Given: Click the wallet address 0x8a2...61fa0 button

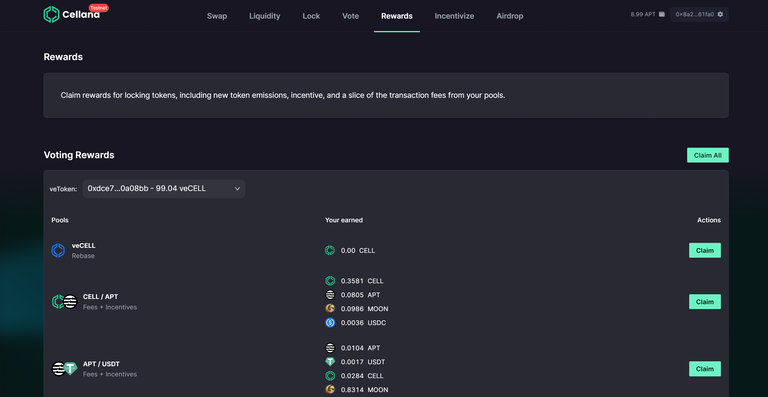Looking at the screenshot, I should point(699,14).
